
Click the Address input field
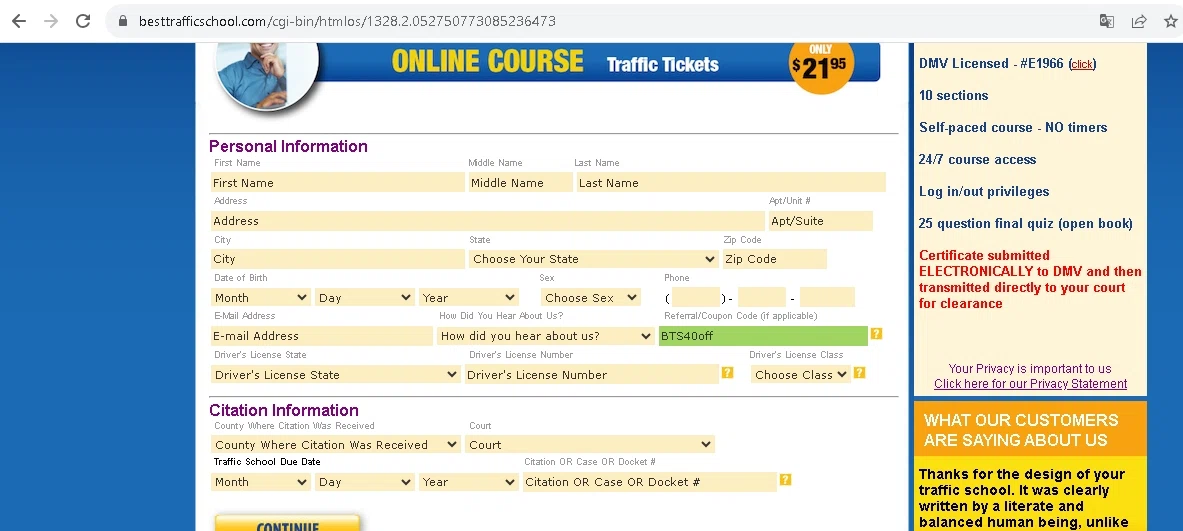tap(487, 221)
